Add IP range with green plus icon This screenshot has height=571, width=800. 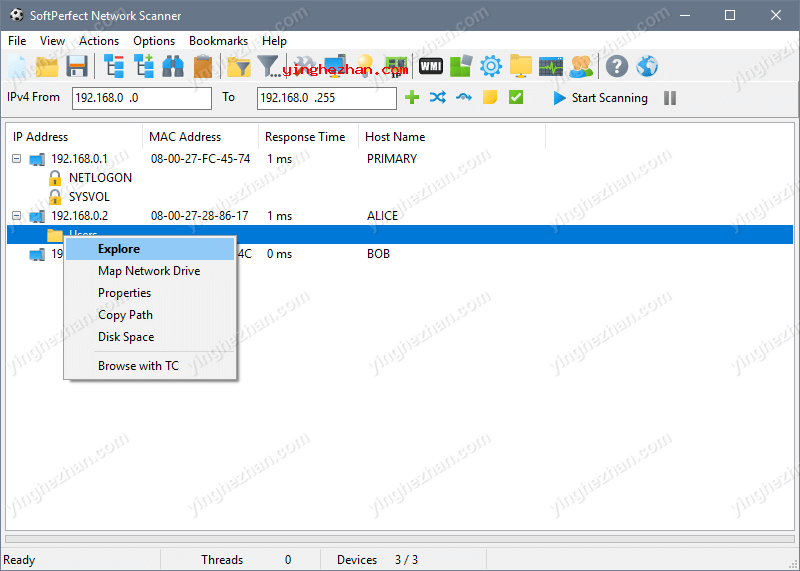[412, 97]
